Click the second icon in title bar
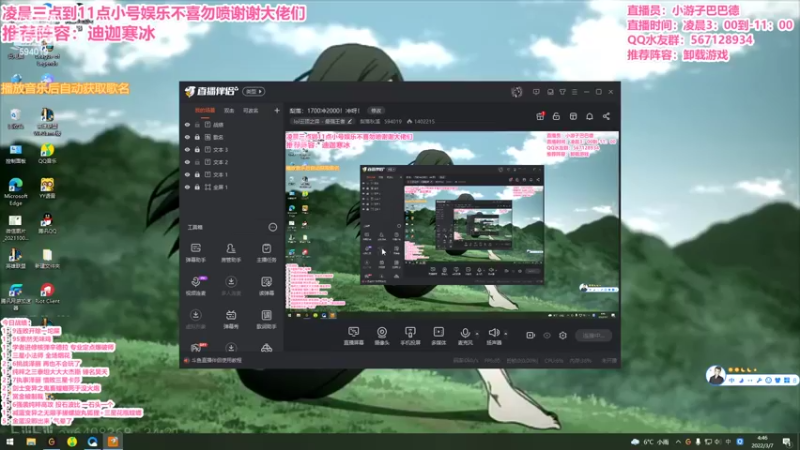Screen dimensions: 800x450 pyautogui.click(x=550, y=92)
